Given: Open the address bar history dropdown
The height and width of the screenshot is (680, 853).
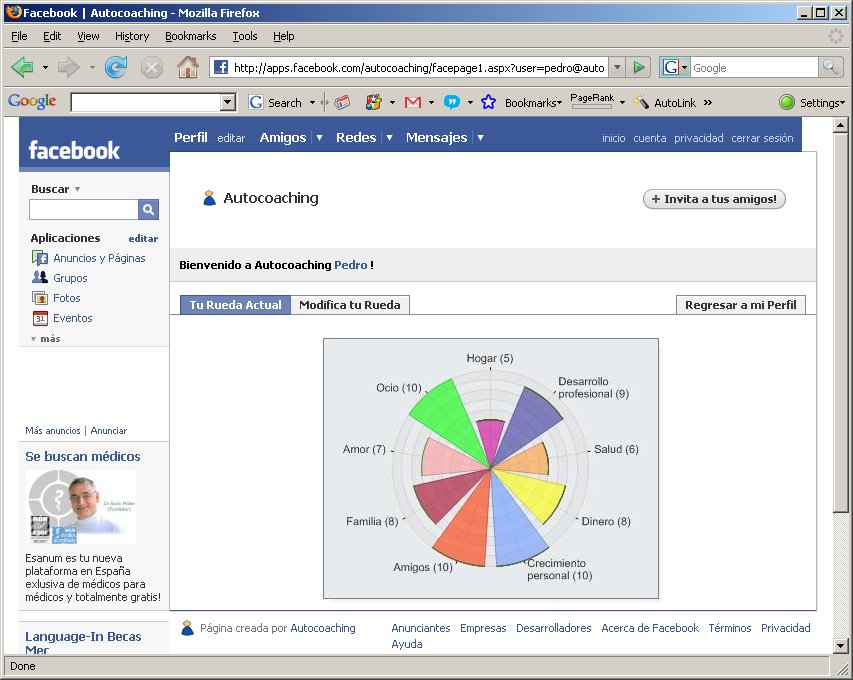Looking at the screenshot, I should point(616,68).
